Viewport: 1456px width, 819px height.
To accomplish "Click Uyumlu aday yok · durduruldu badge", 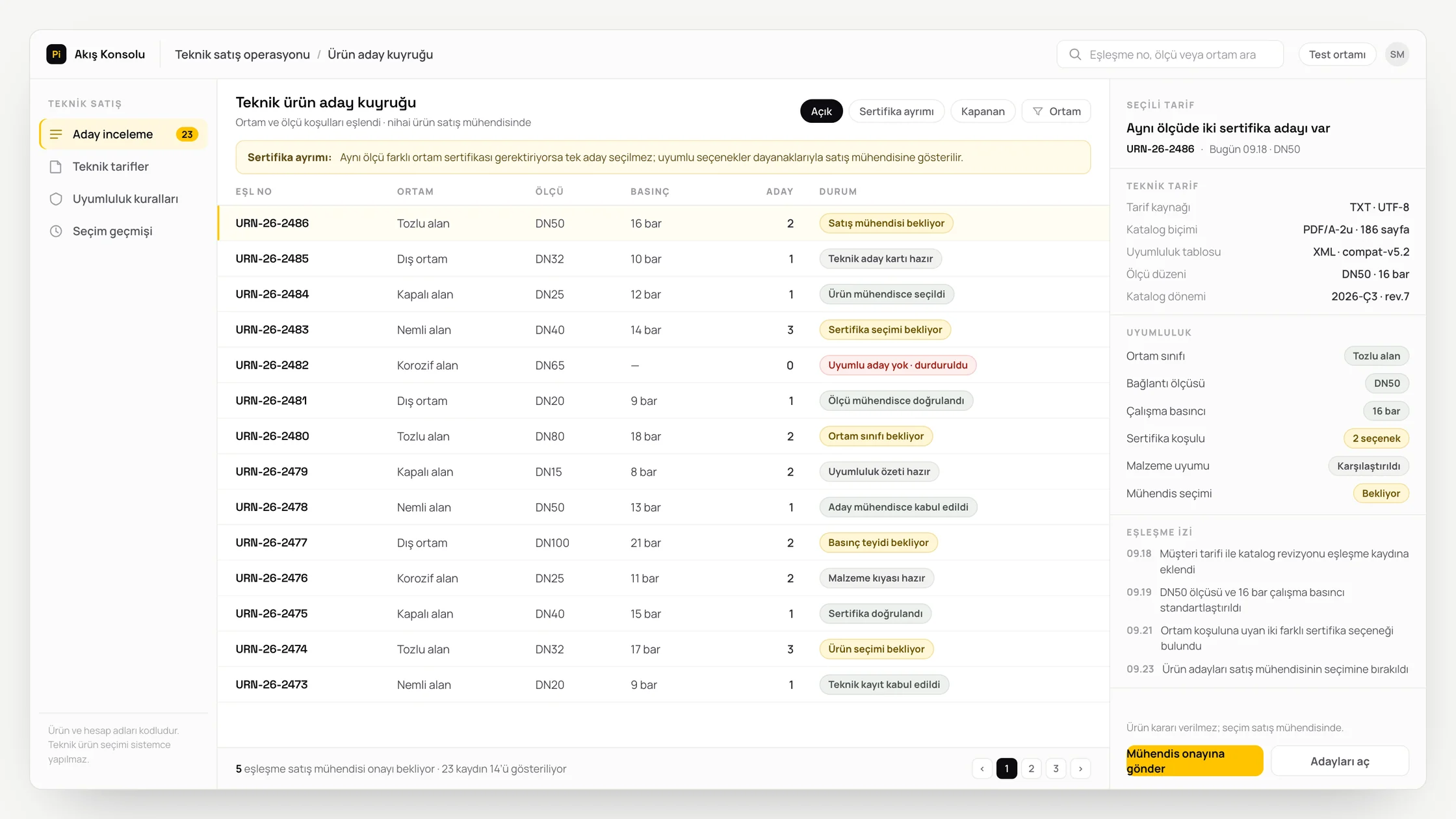I will (898, 365).
